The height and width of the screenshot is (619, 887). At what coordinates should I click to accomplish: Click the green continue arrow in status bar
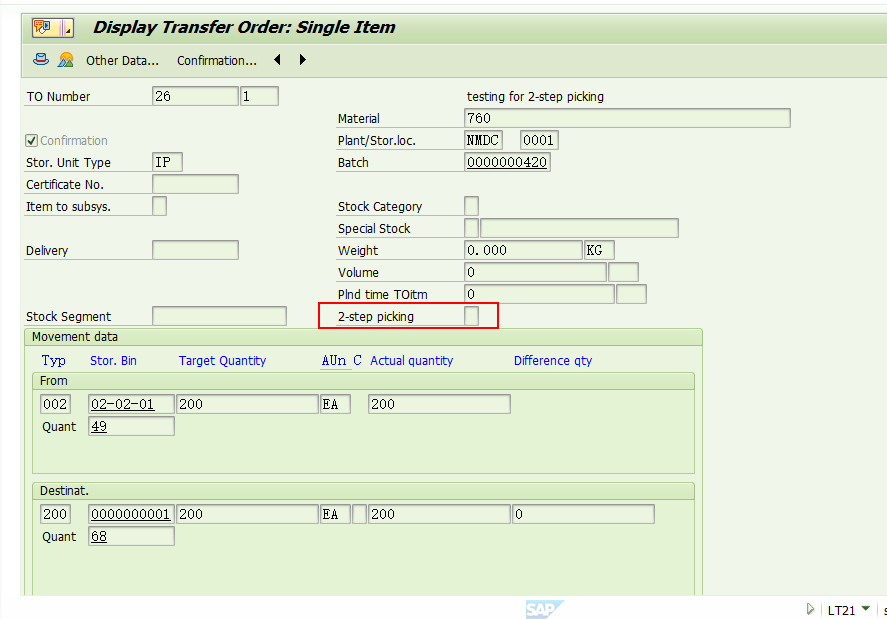click(810, 608)
